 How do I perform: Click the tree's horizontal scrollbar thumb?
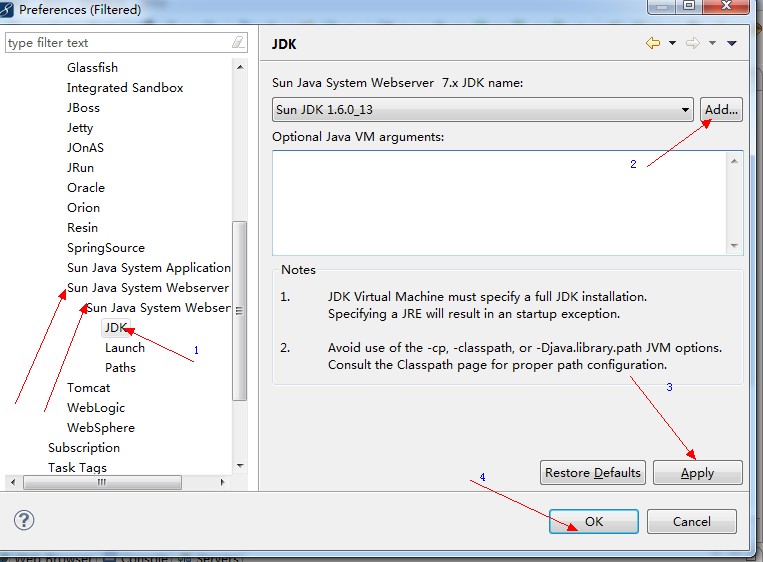pyautogui.click(x=100, y=482)
